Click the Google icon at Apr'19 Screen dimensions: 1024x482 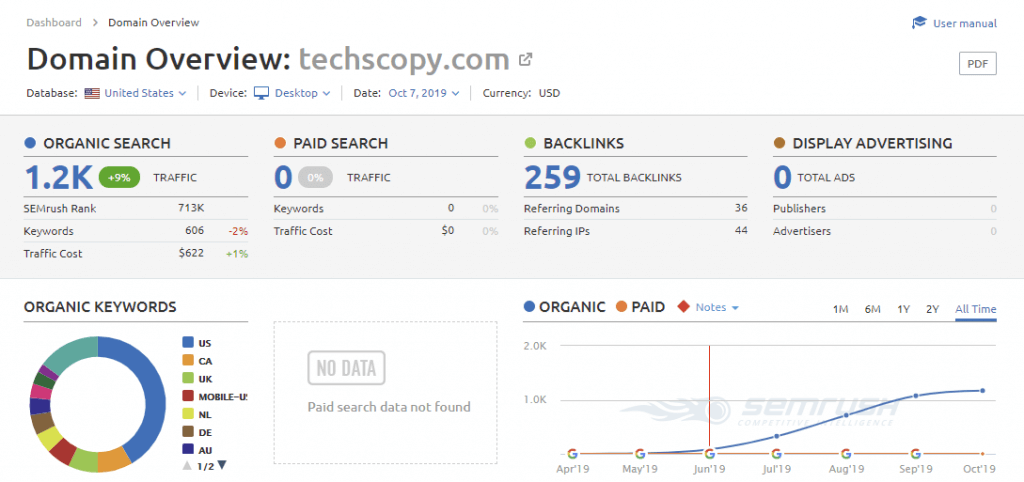[572, 453]
